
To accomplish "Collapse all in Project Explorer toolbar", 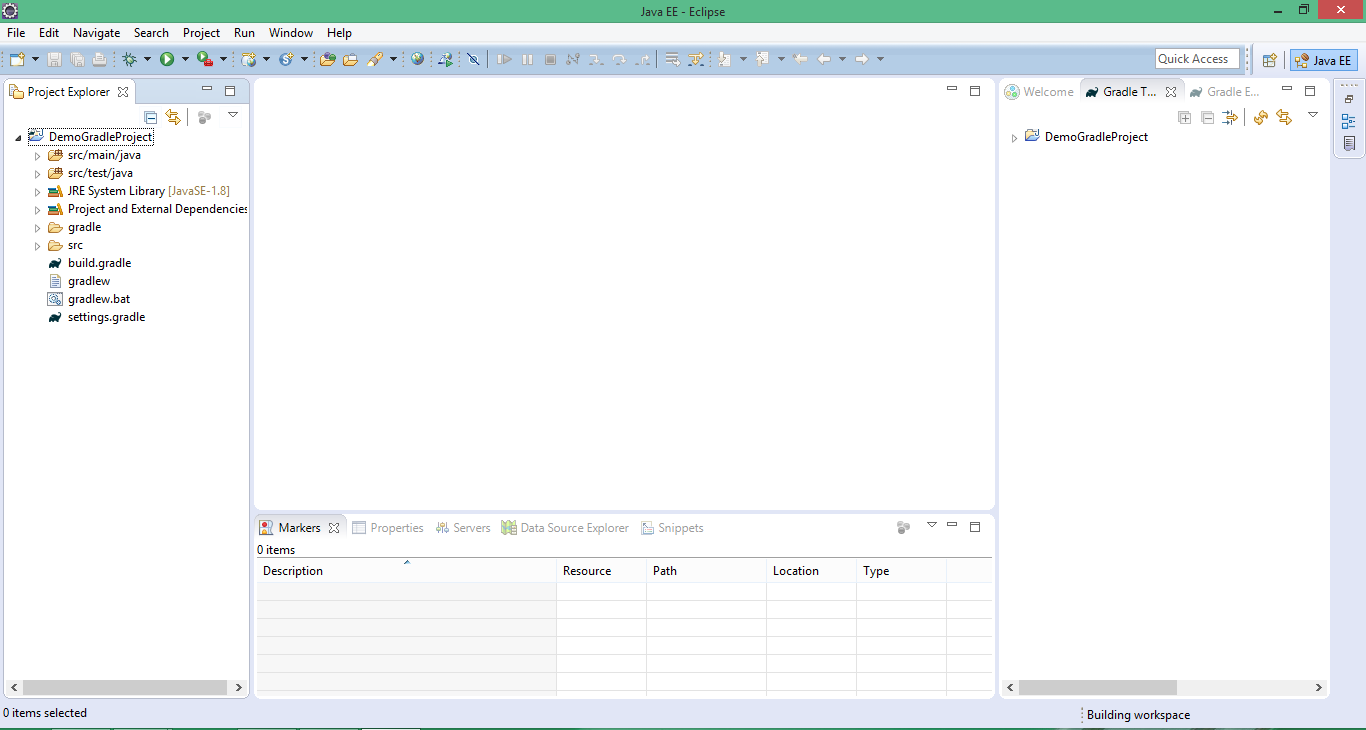I will pyautogui.click(x=150, y=117).
